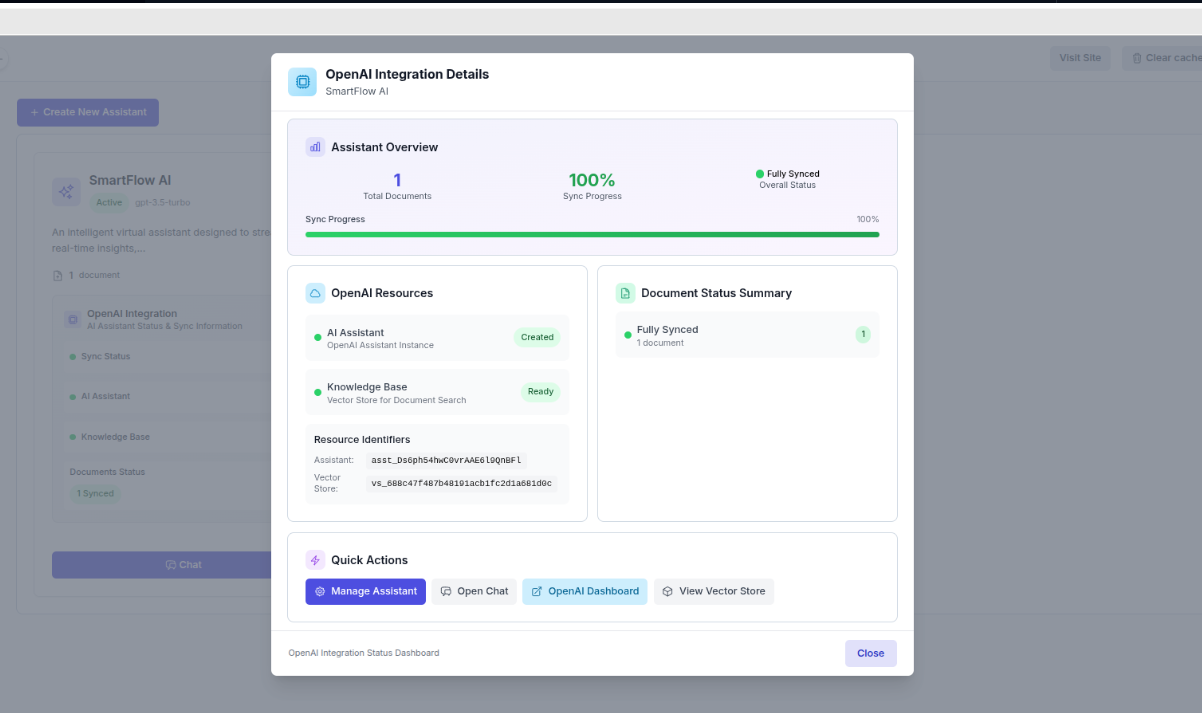Click the Open Chat quick action
Image resolution: width=1202 pixels, height=713 pixels.
474,591
